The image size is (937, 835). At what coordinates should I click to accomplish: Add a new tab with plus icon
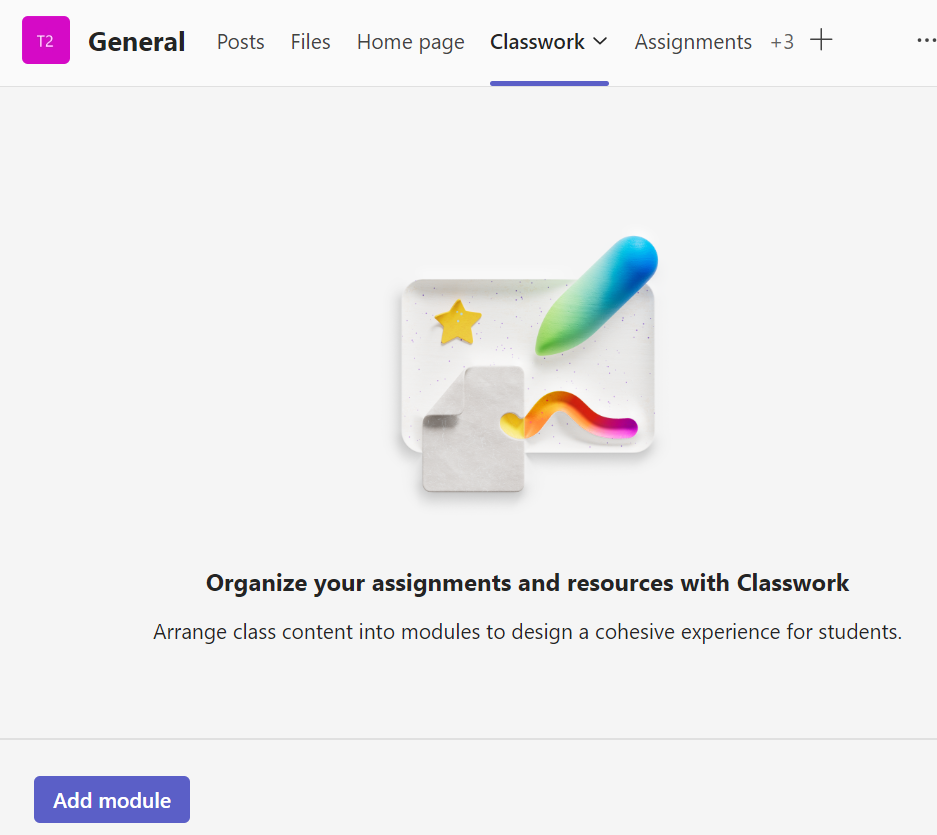pos(821,41)
